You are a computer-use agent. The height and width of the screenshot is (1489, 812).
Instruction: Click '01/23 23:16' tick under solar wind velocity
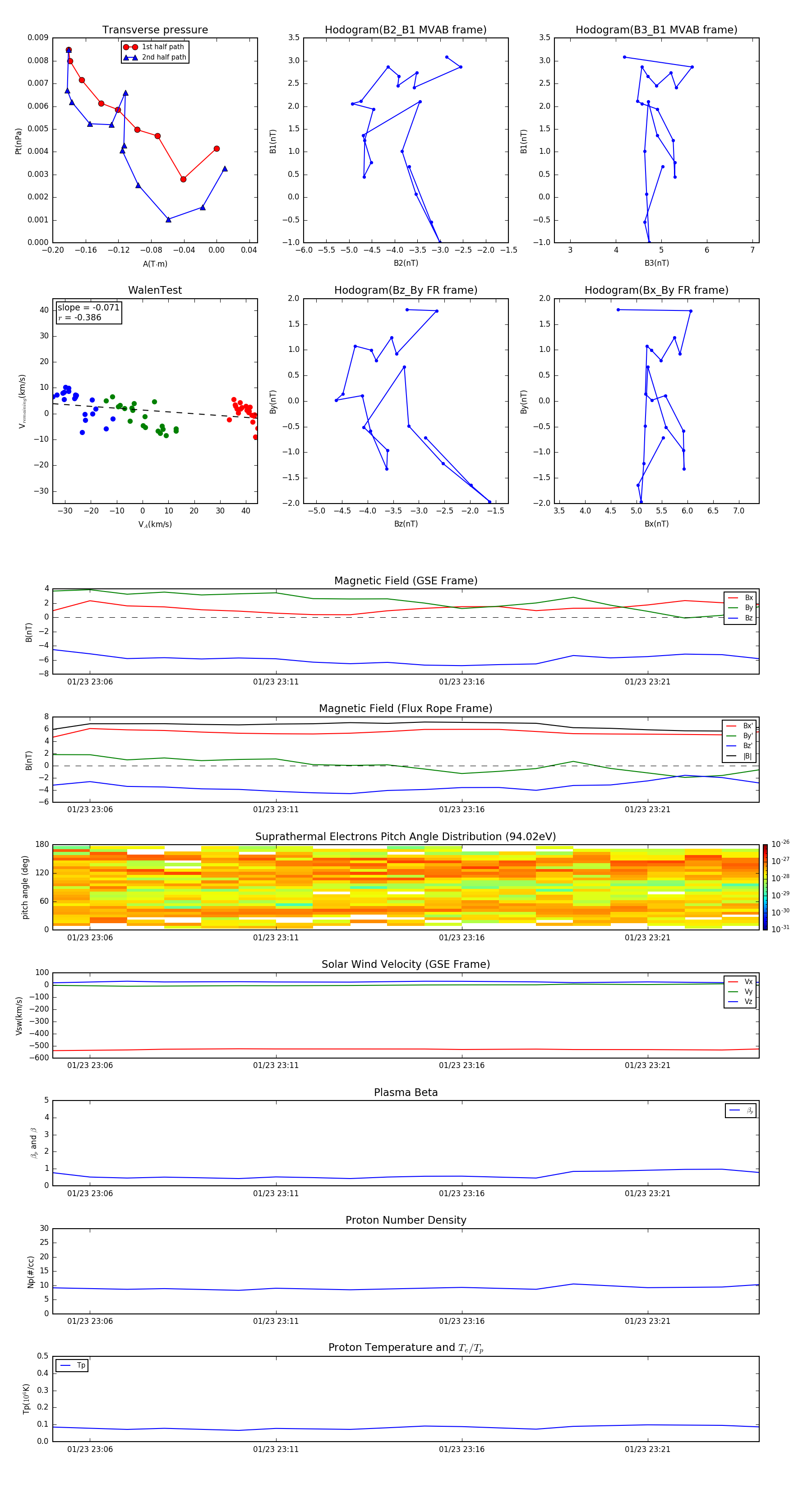coord(462,1065)
